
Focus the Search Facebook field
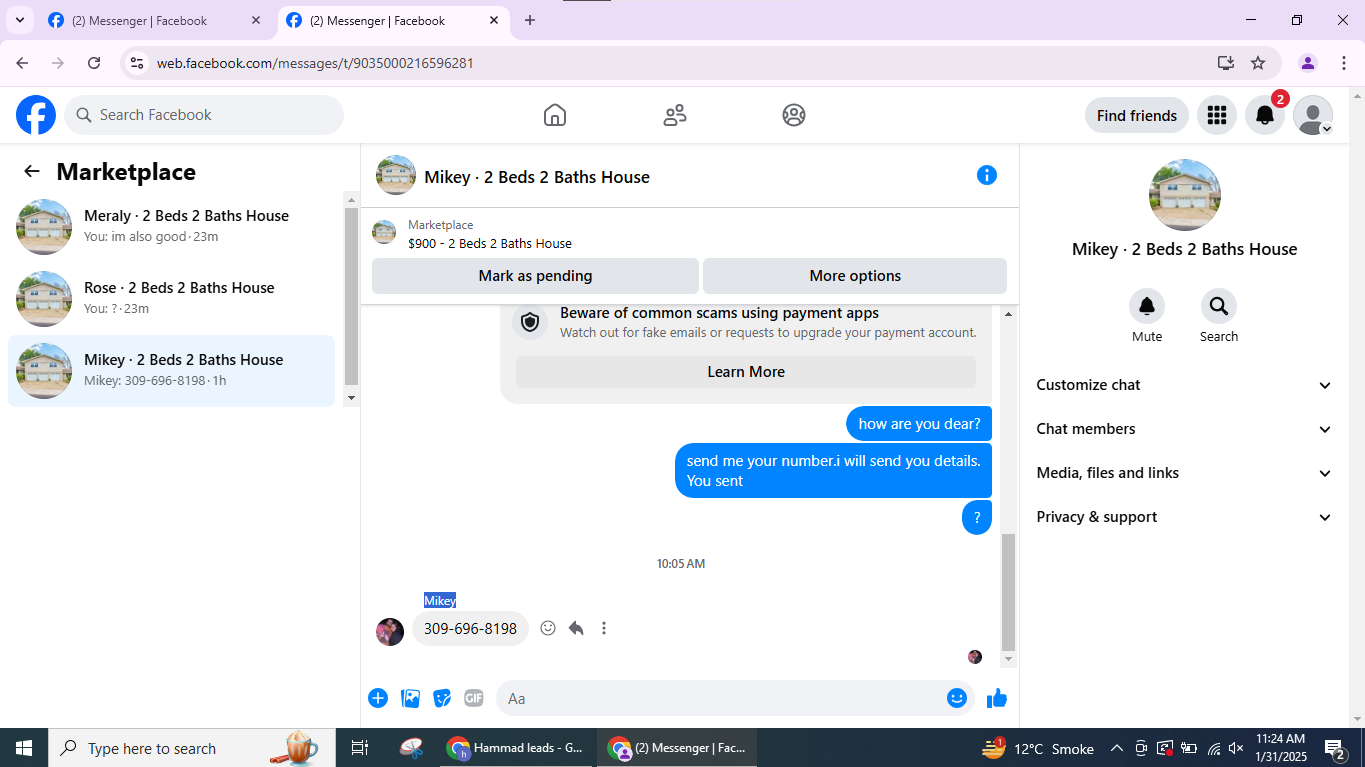click(x=204, y=115)
